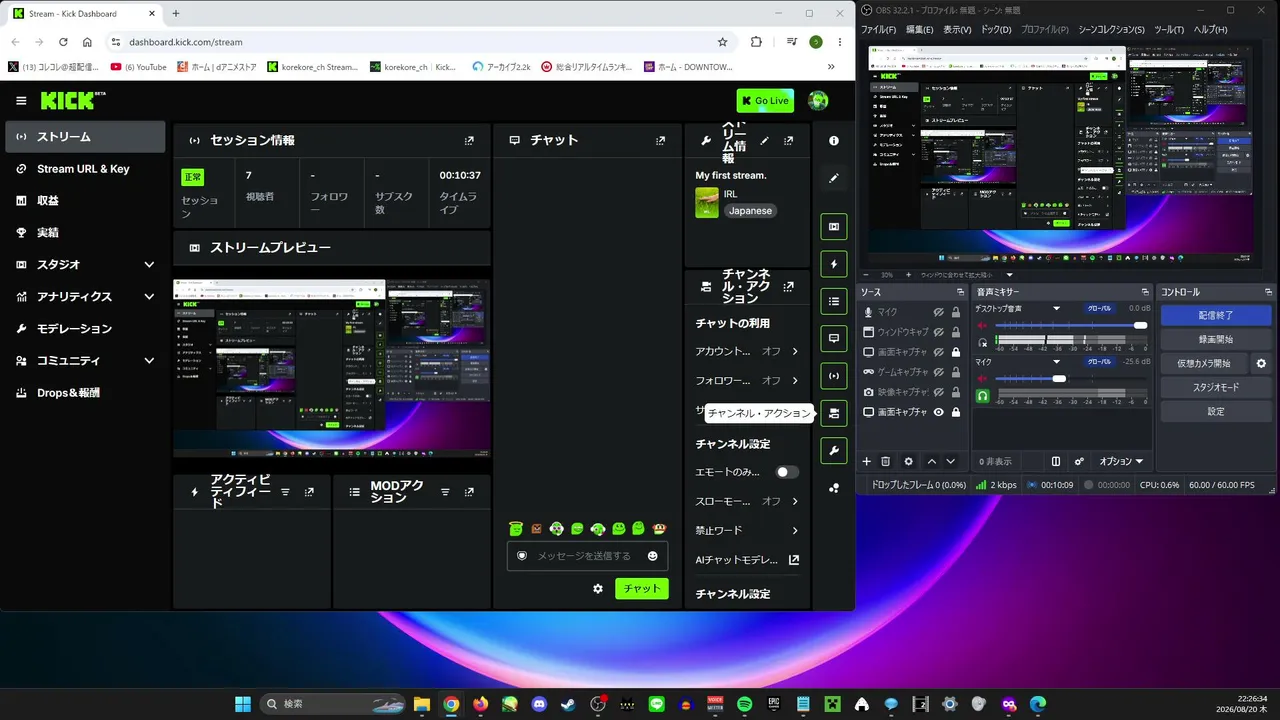Send message with green チャット button
The image size is (1280, 720).
[641, 589]
